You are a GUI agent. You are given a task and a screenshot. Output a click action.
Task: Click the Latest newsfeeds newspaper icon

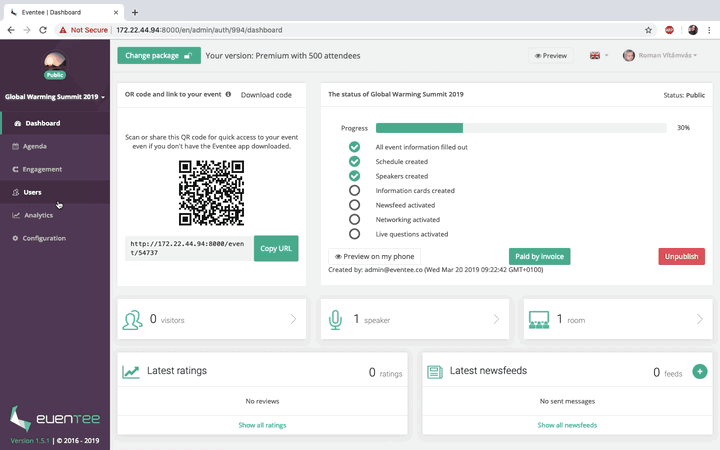[x=435, y=371]
